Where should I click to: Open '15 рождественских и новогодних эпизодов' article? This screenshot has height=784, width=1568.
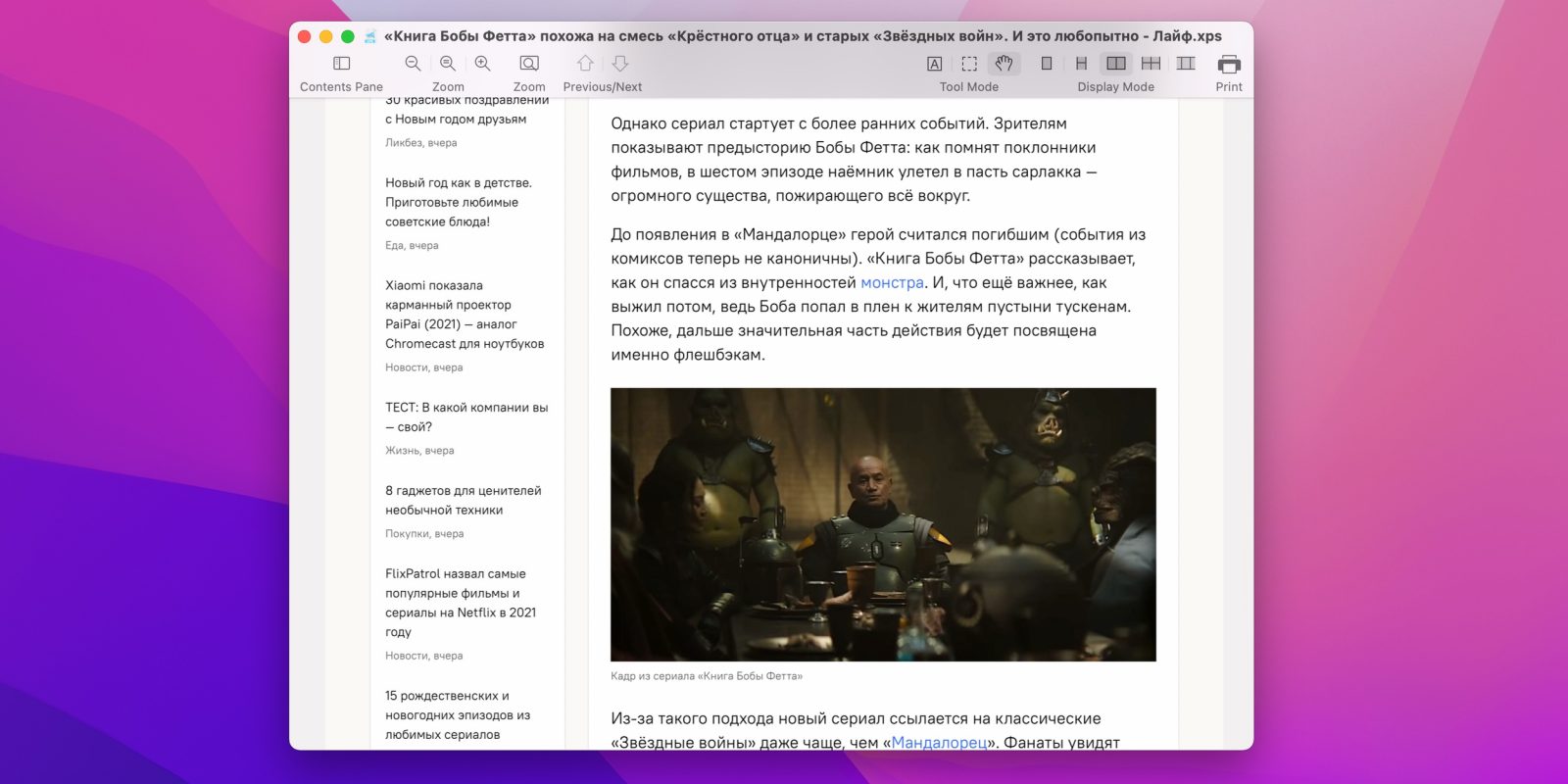pos(458,715)
